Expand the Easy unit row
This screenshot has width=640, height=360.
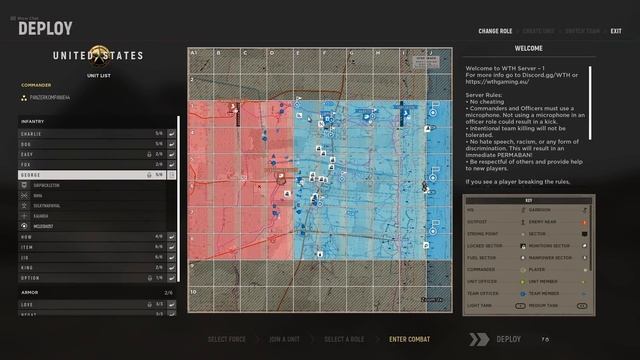click(x=92, y=154)
